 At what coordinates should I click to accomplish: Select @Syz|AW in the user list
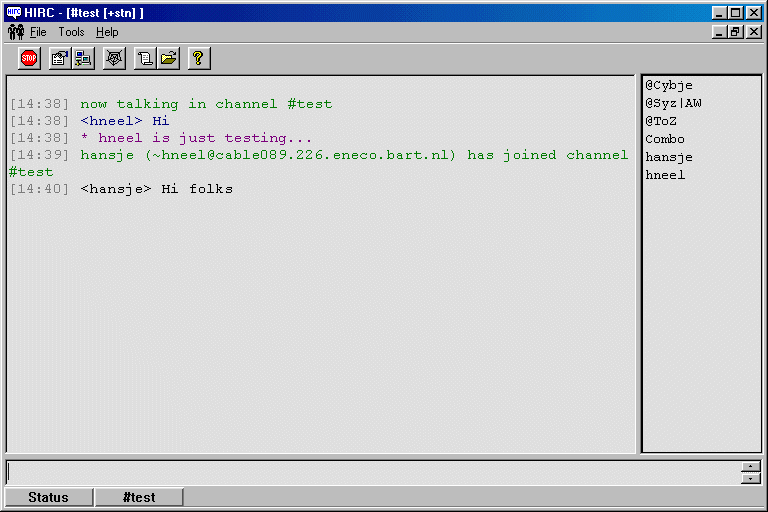pos(673,103)
